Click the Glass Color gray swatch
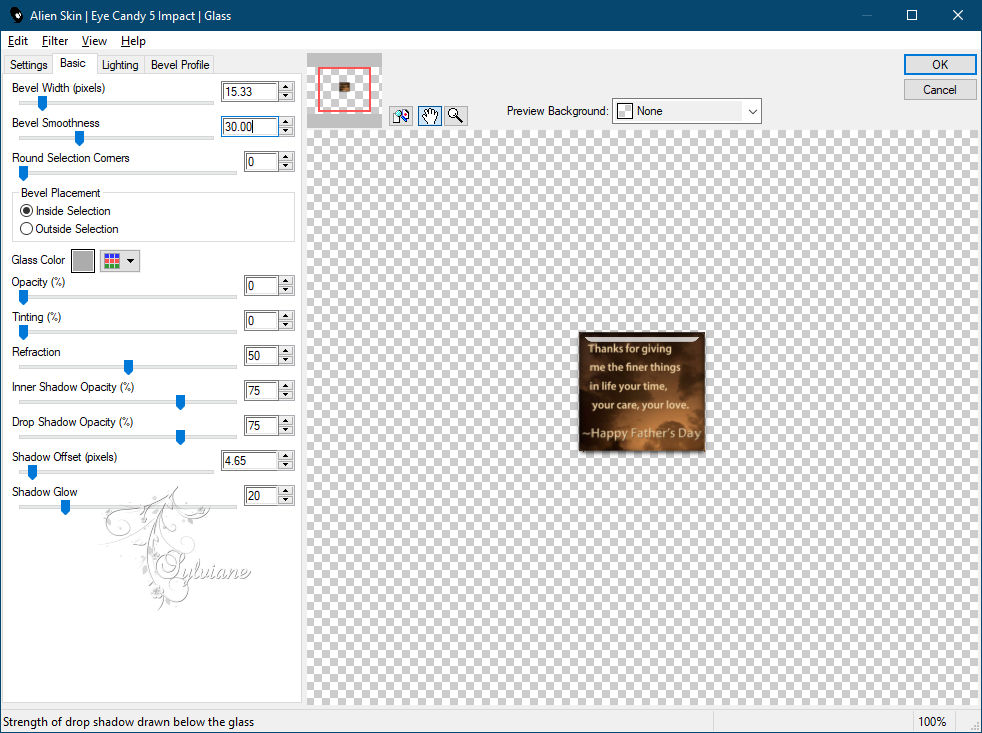 (x=83, y=261)
